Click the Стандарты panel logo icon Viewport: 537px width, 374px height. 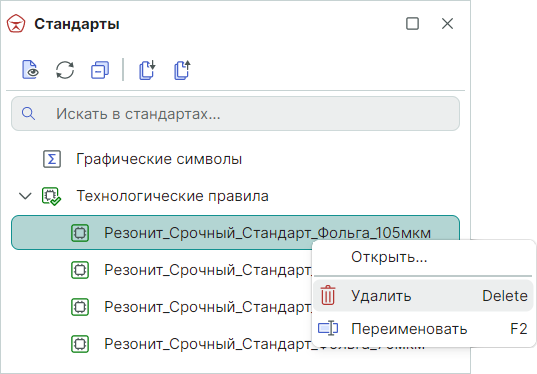point(16,24)
